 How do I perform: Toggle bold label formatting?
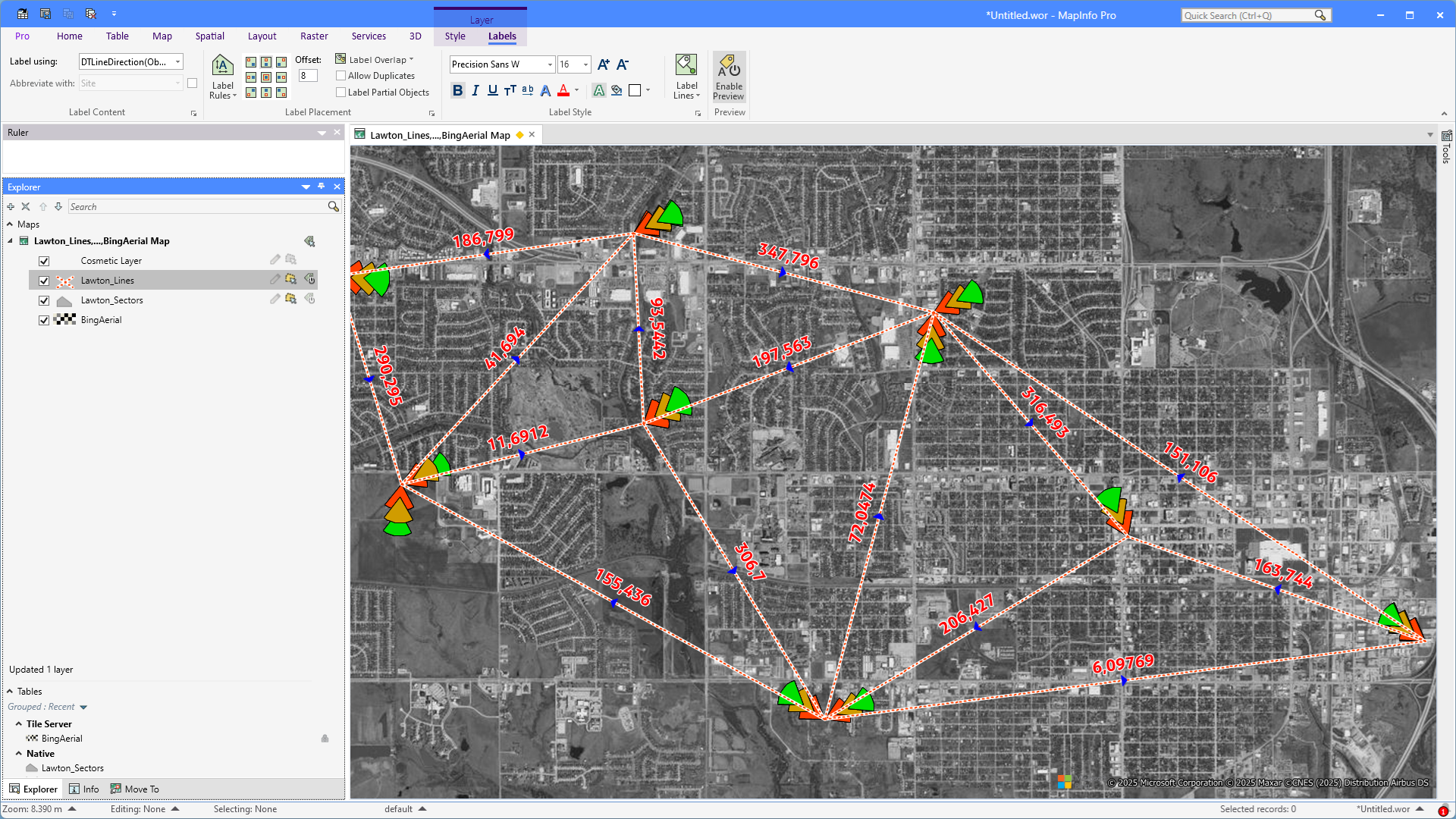457,91
